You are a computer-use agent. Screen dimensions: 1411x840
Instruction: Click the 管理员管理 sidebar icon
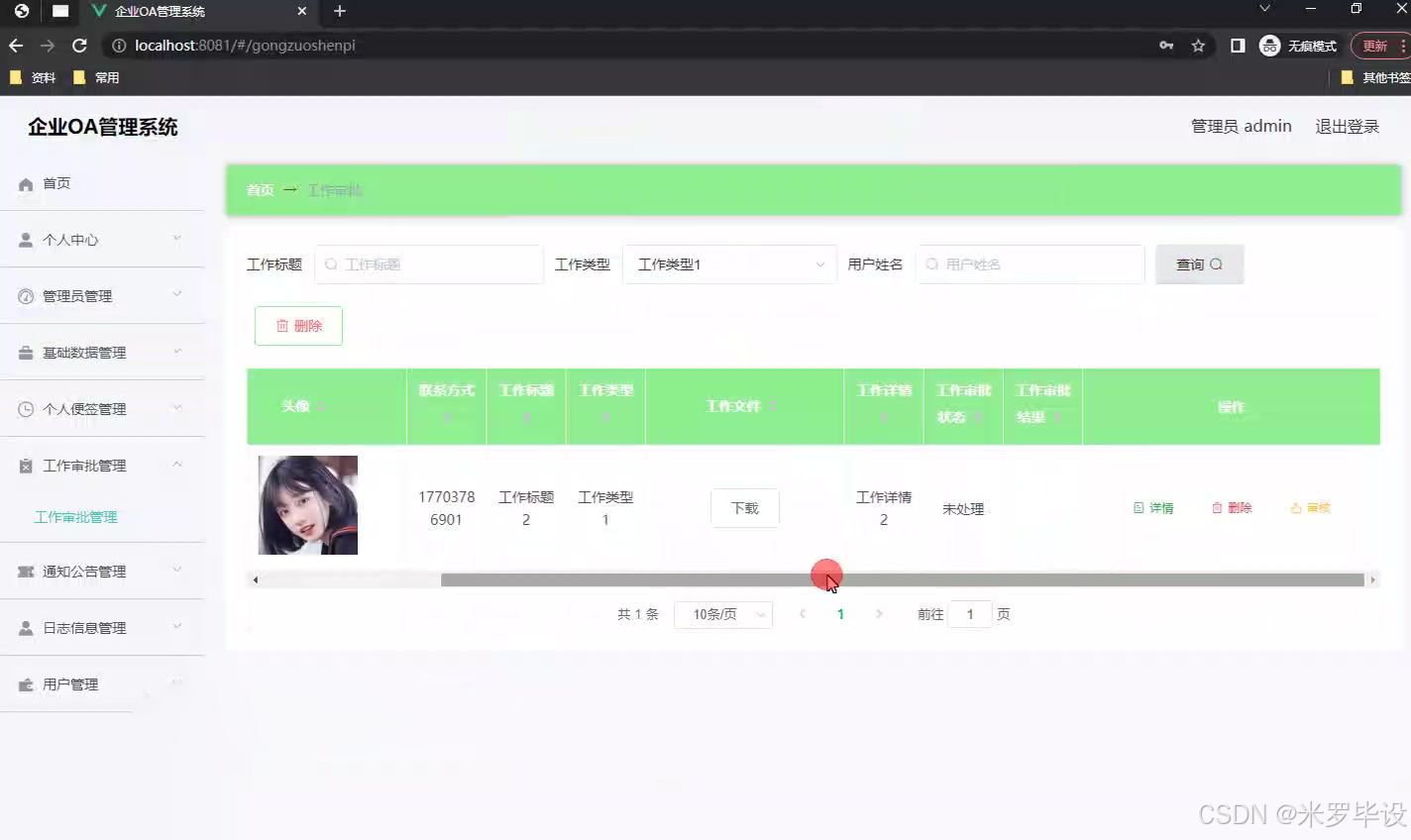click(25, 295)
